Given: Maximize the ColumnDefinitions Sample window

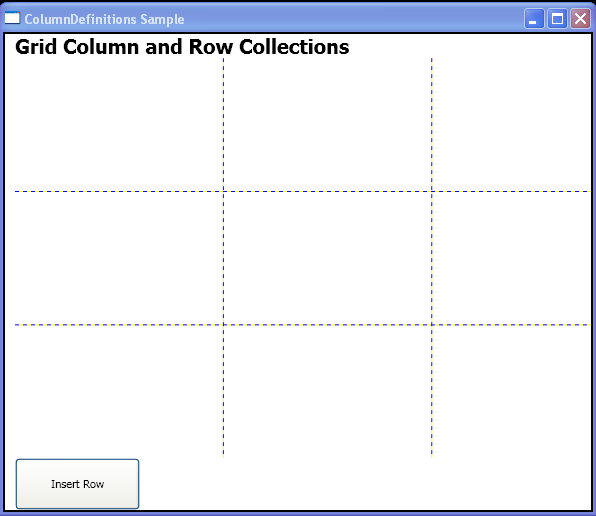Looking at the screenshot, I should pyautogui.click(x=557, y=19).
